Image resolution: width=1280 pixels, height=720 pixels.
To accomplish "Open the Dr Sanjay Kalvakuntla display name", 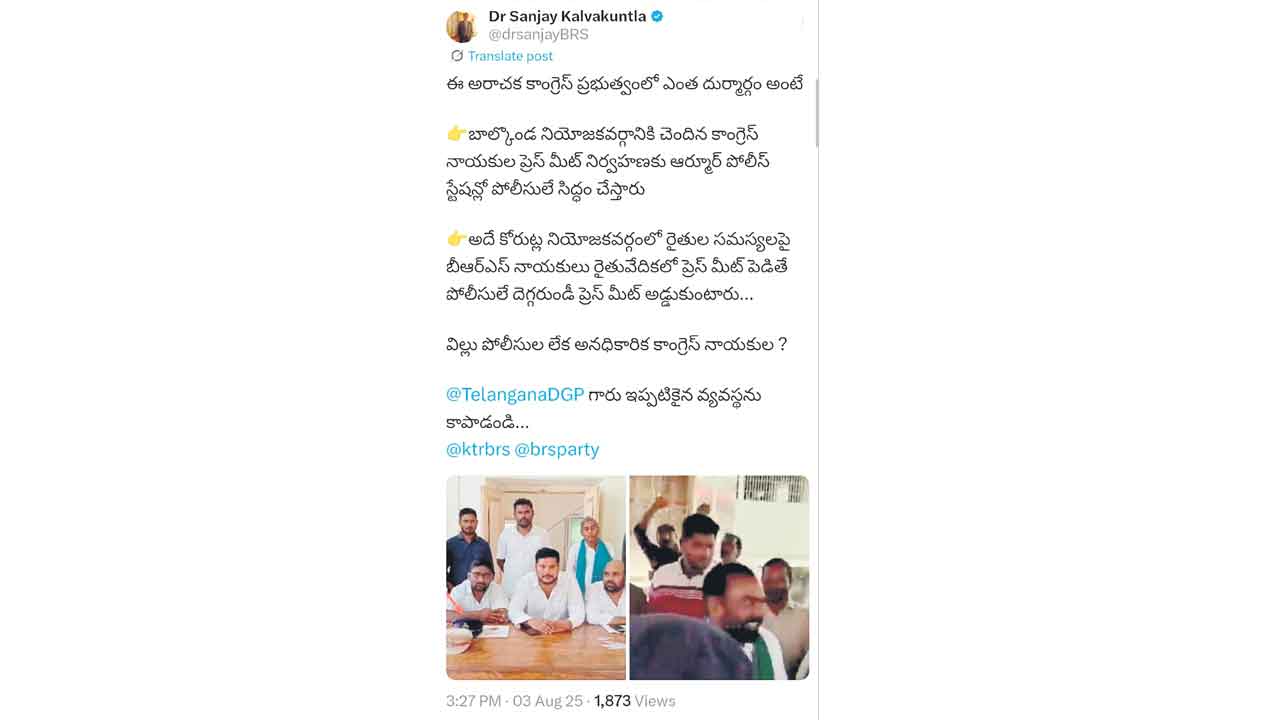I will click(x=567, y=16).
